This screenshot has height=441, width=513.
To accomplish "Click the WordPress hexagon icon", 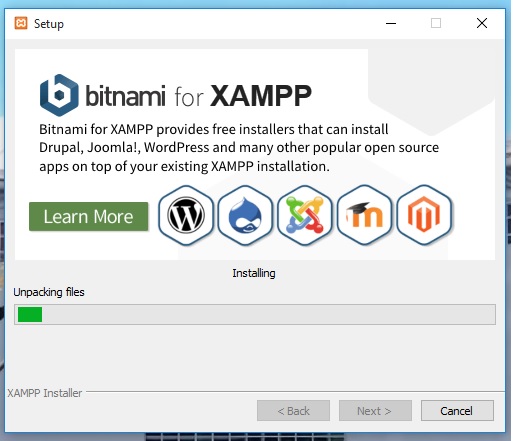I will [x=186, y=215].
